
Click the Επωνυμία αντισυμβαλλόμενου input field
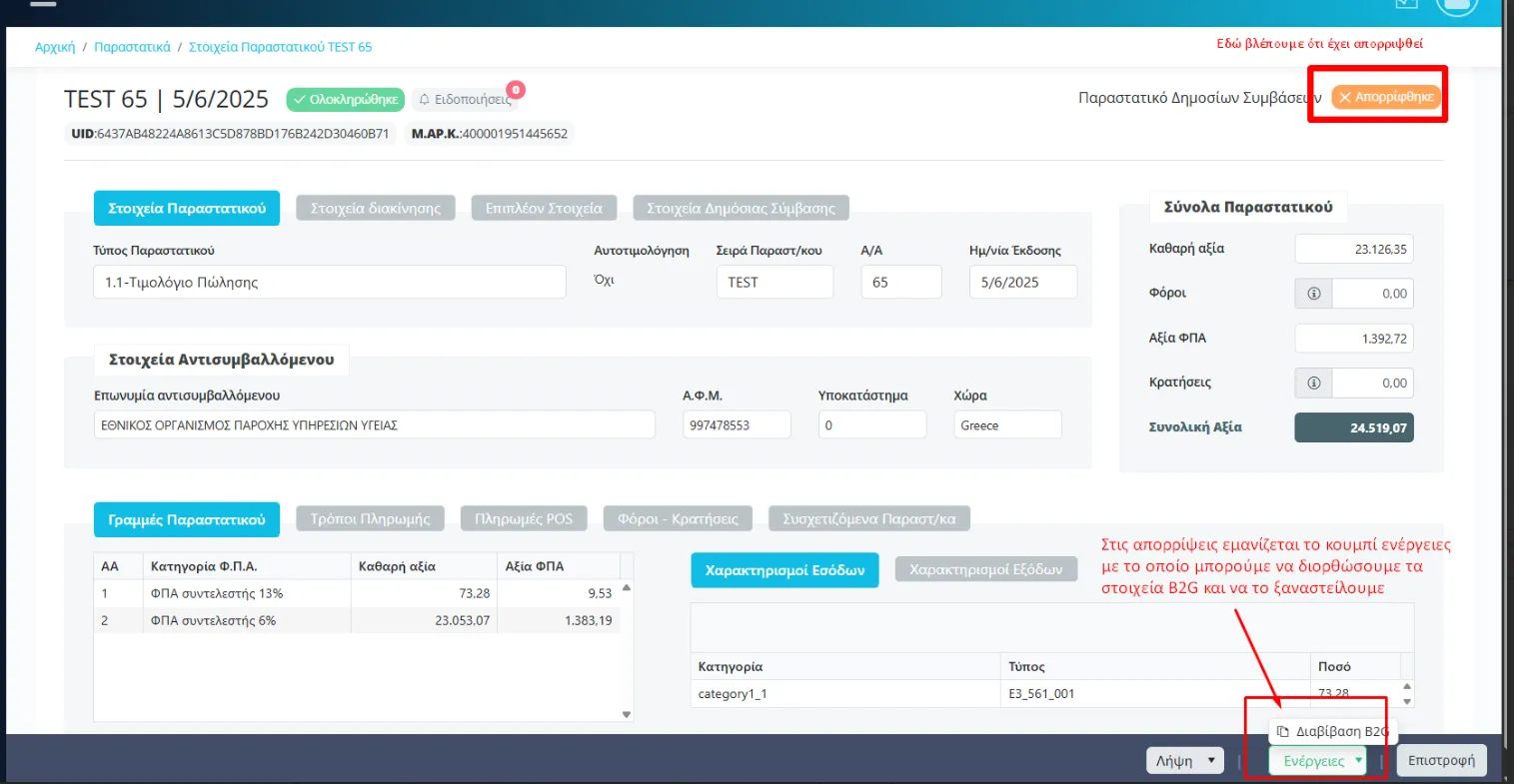375,425
